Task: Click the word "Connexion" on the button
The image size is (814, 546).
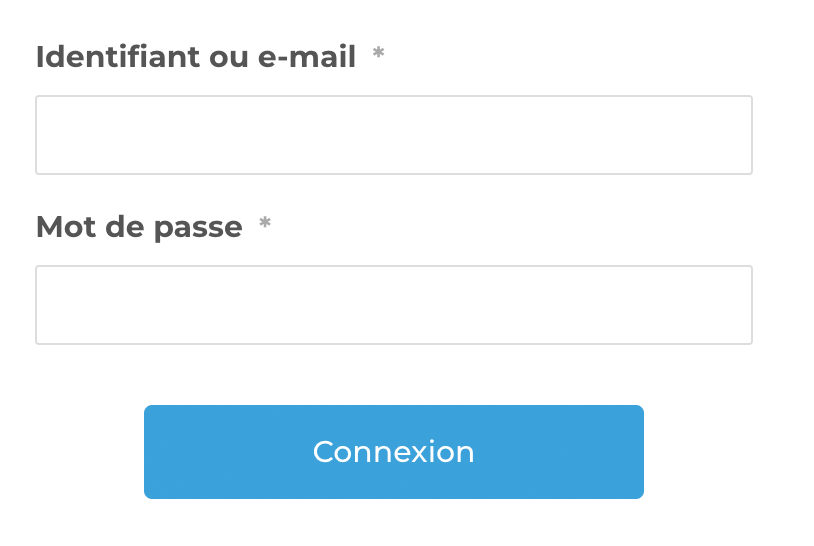Action: tap(393, 452)
